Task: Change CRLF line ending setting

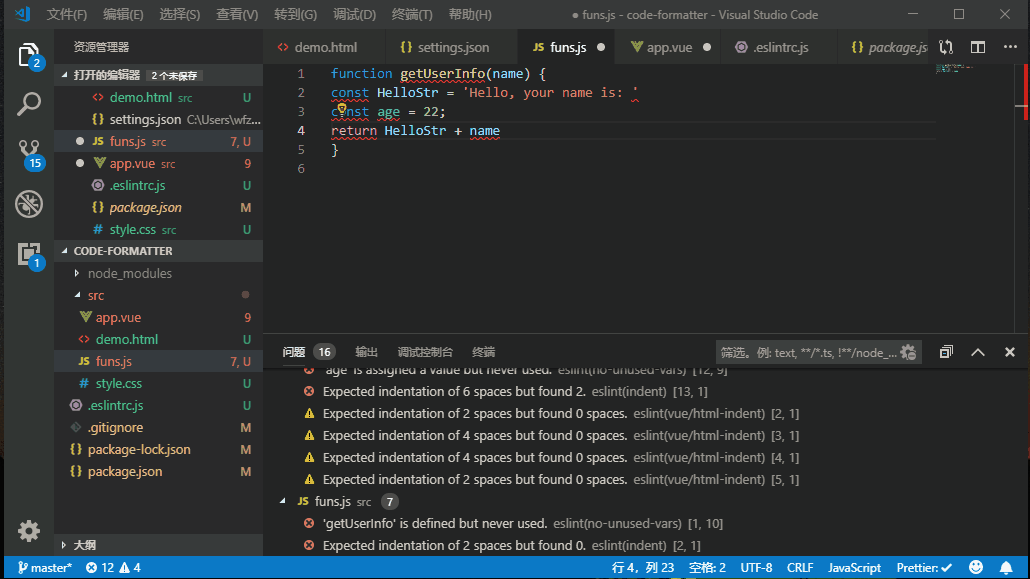Action: (x=800, y=567)
